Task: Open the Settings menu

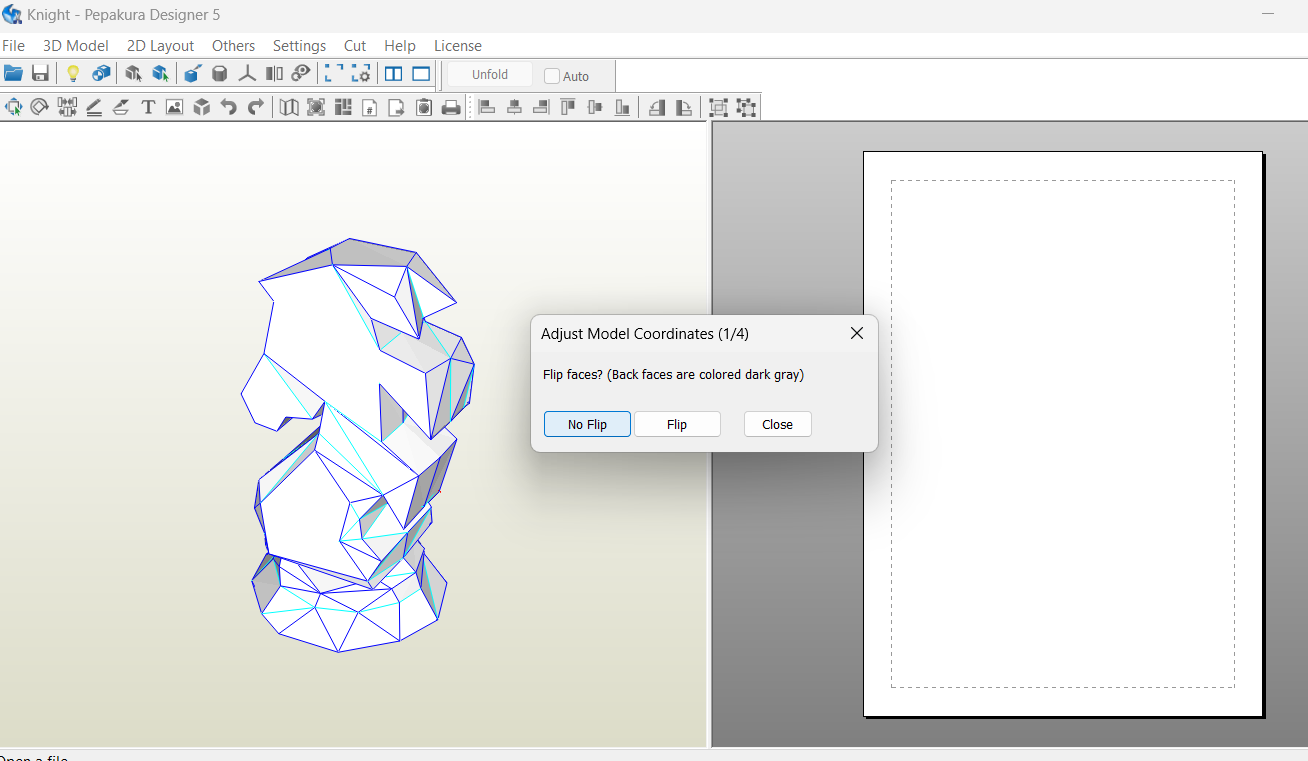Action: [299, 46]
